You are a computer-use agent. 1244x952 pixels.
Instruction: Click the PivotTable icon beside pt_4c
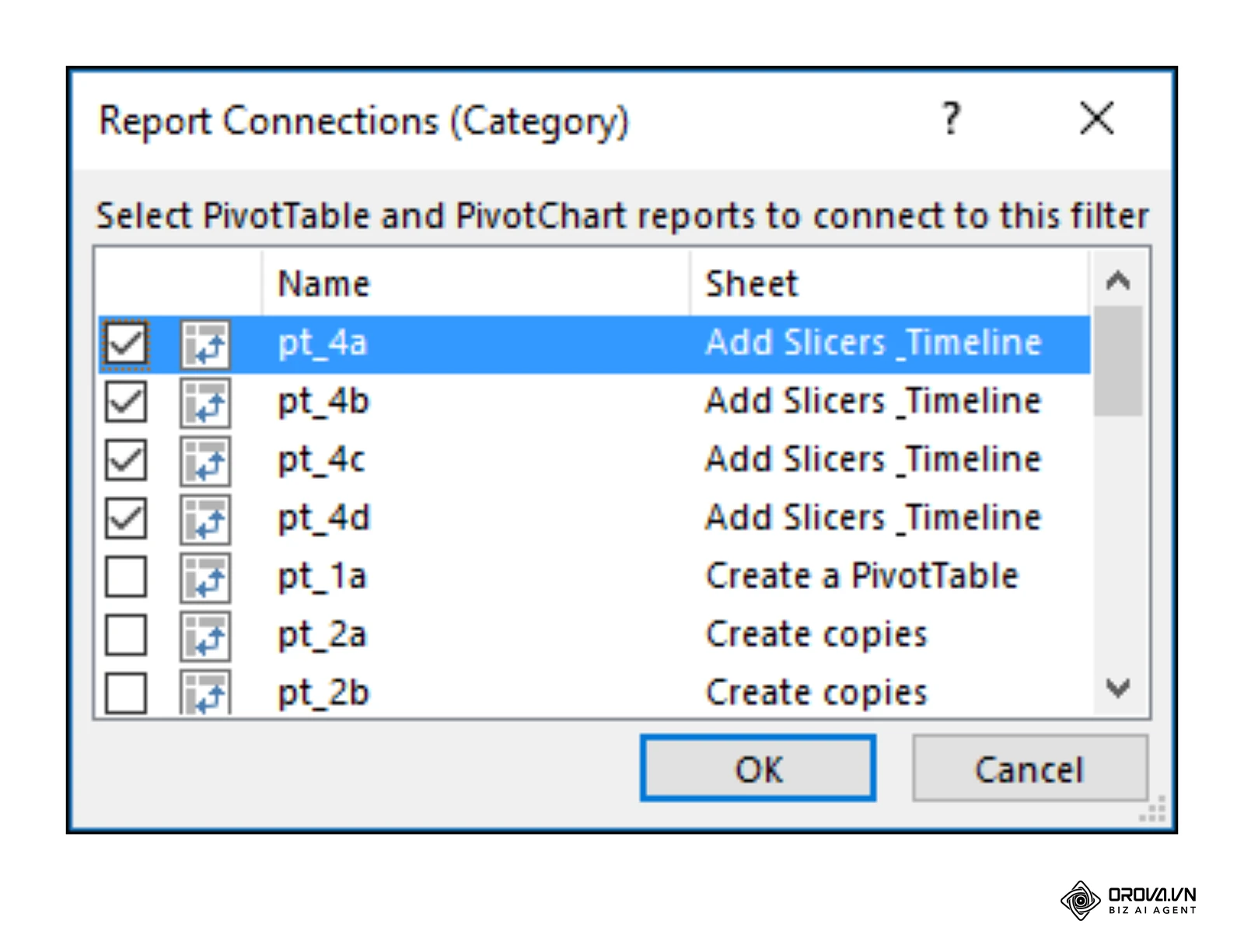click(x=205, y=460)
